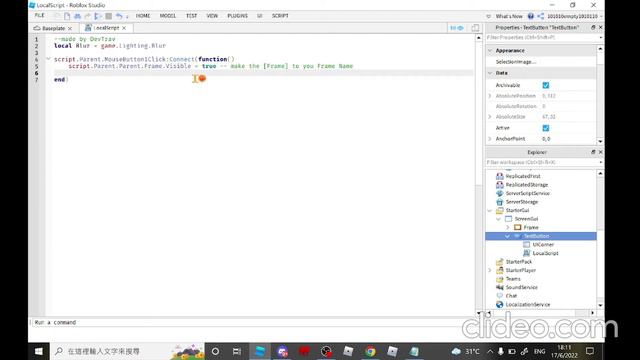This screenshot has height=360, width=640.
Task: Click the Windows taskbar search box
Action: (x=127, y=351)
